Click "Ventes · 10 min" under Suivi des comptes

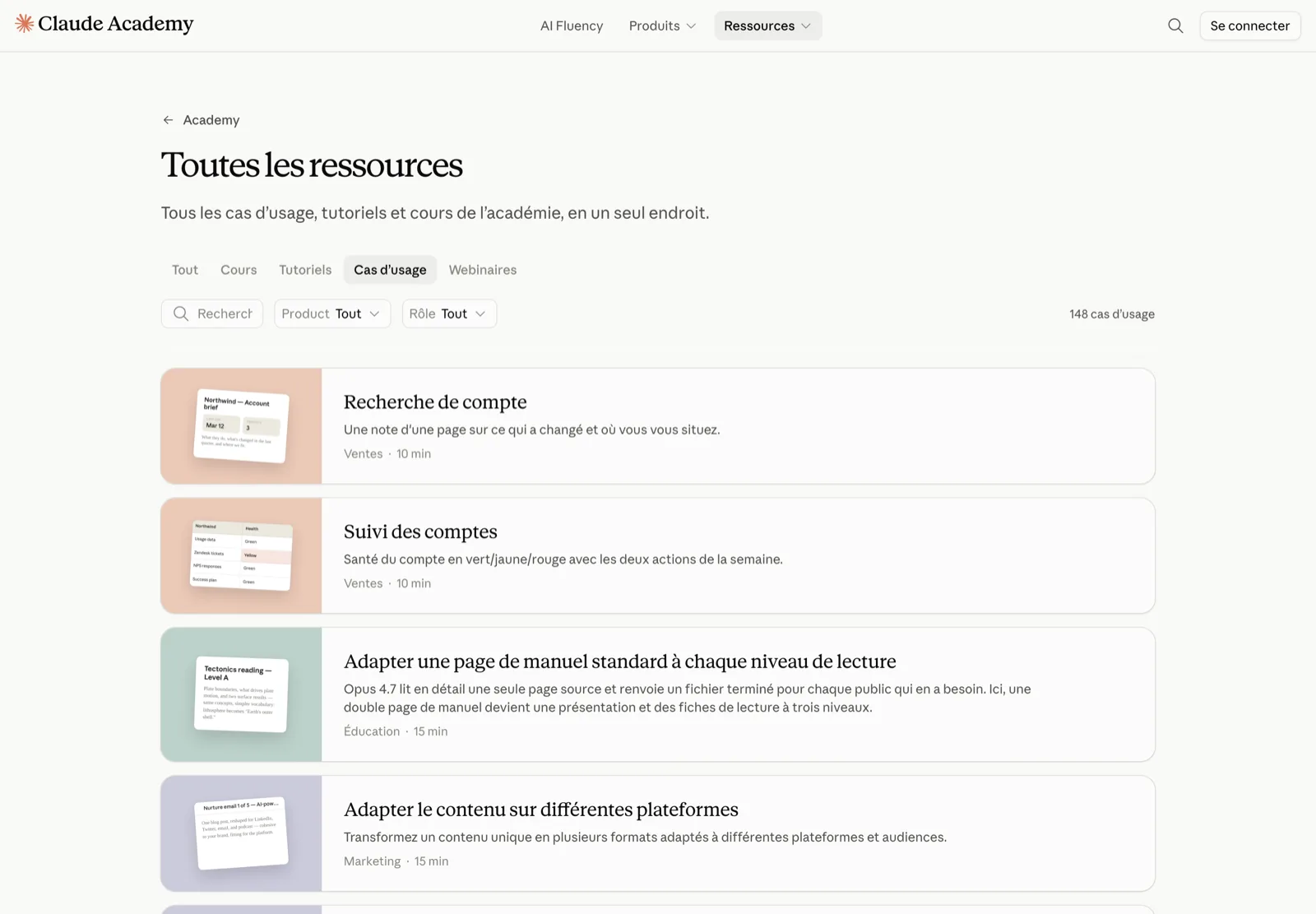click(x=387, y=583)
